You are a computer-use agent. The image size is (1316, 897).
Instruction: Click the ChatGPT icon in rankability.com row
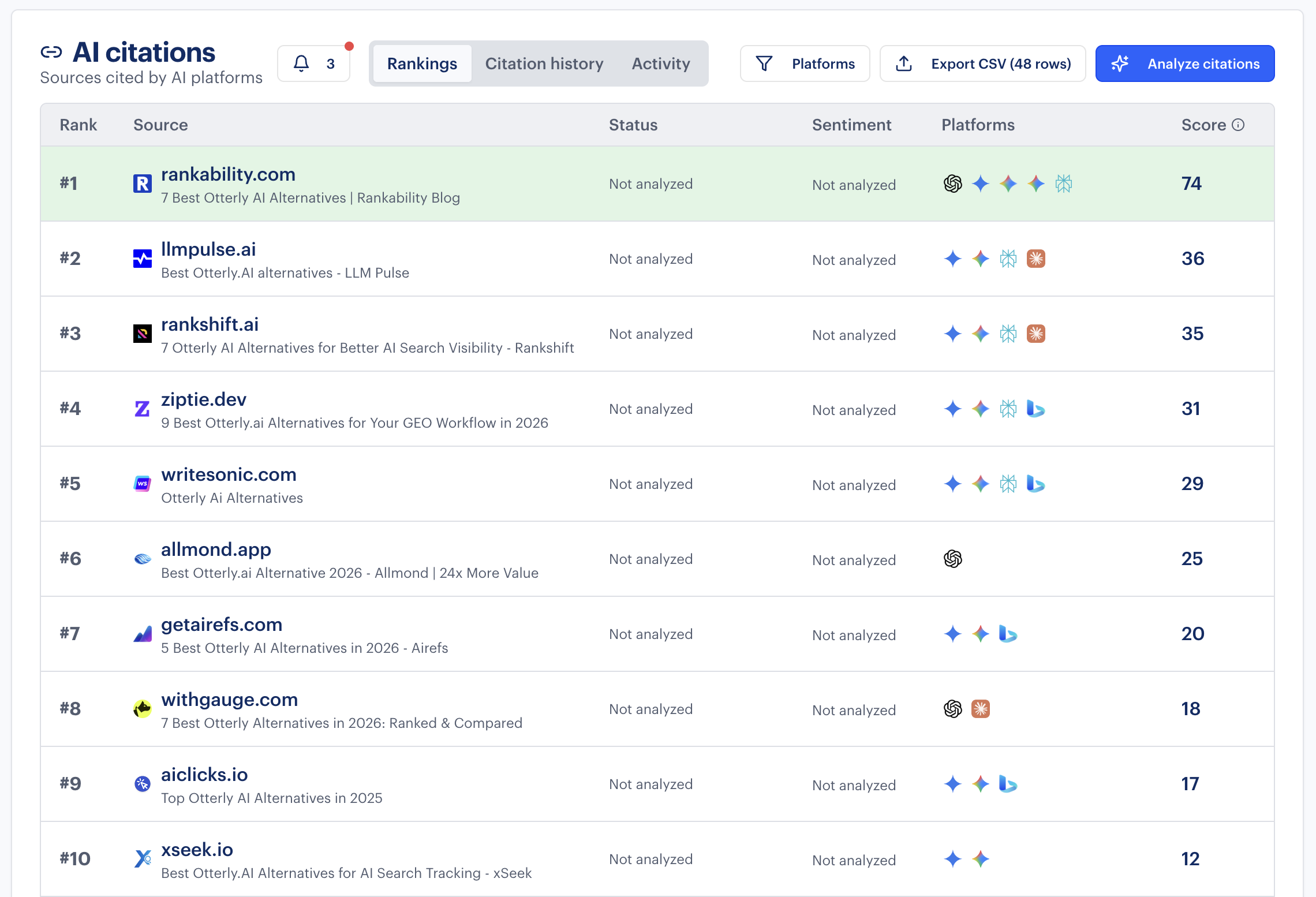pyautogui.click(x=953, y=184)
